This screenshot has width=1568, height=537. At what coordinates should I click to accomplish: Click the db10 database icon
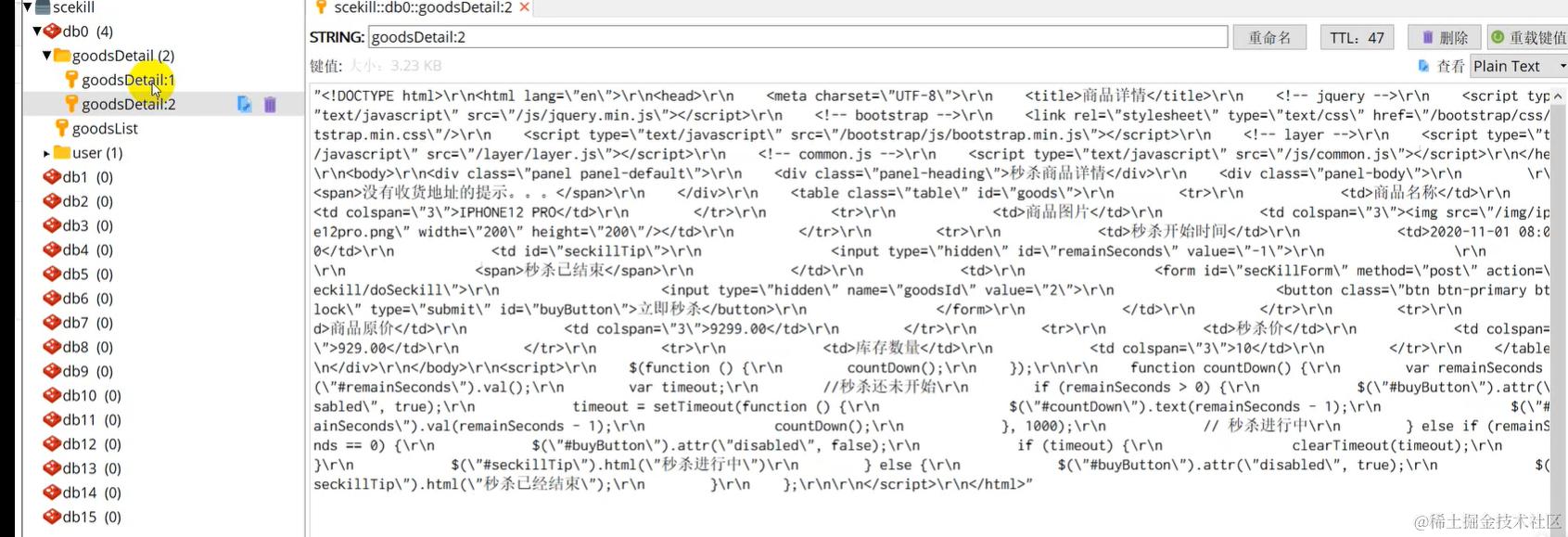52,395
